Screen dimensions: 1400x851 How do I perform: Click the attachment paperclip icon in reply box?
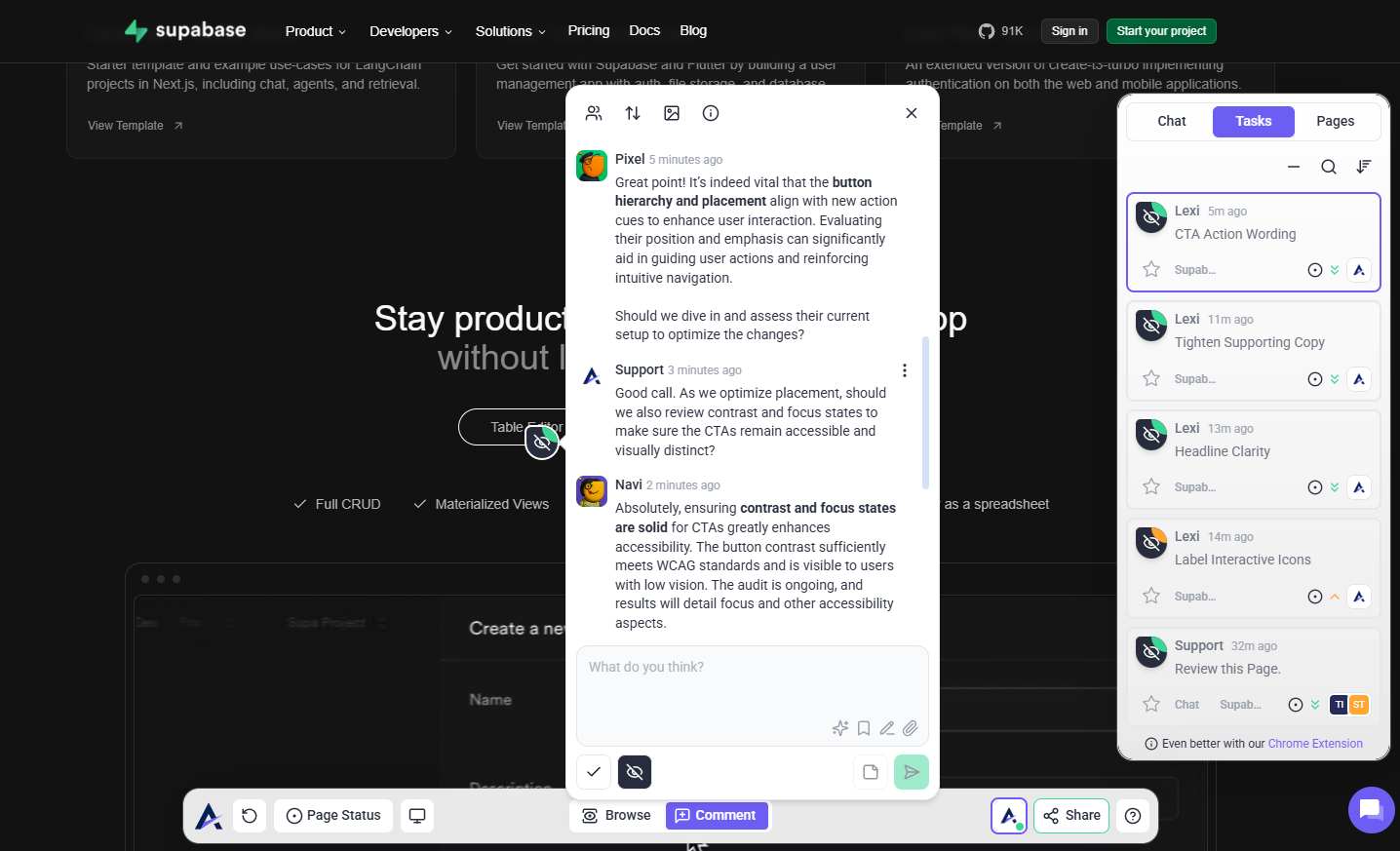910,728
